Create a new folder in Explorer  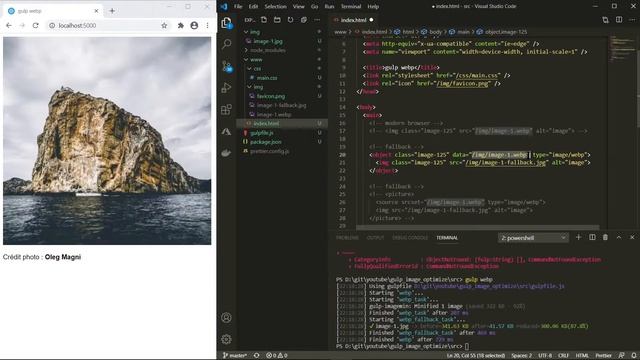coord(277,20)
